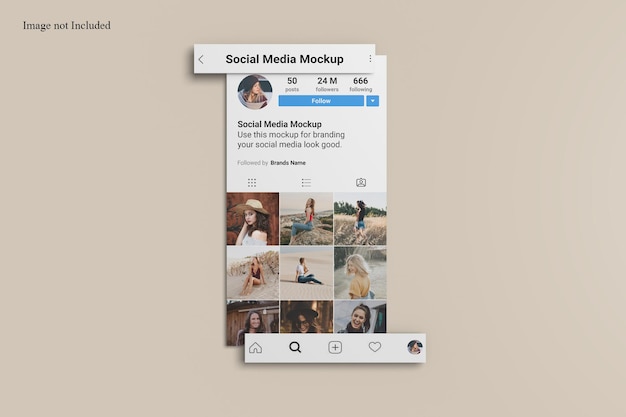This screenshot has height=417, width=626.
Task: Switch to list view tab
Action: (x=306, y=183)
